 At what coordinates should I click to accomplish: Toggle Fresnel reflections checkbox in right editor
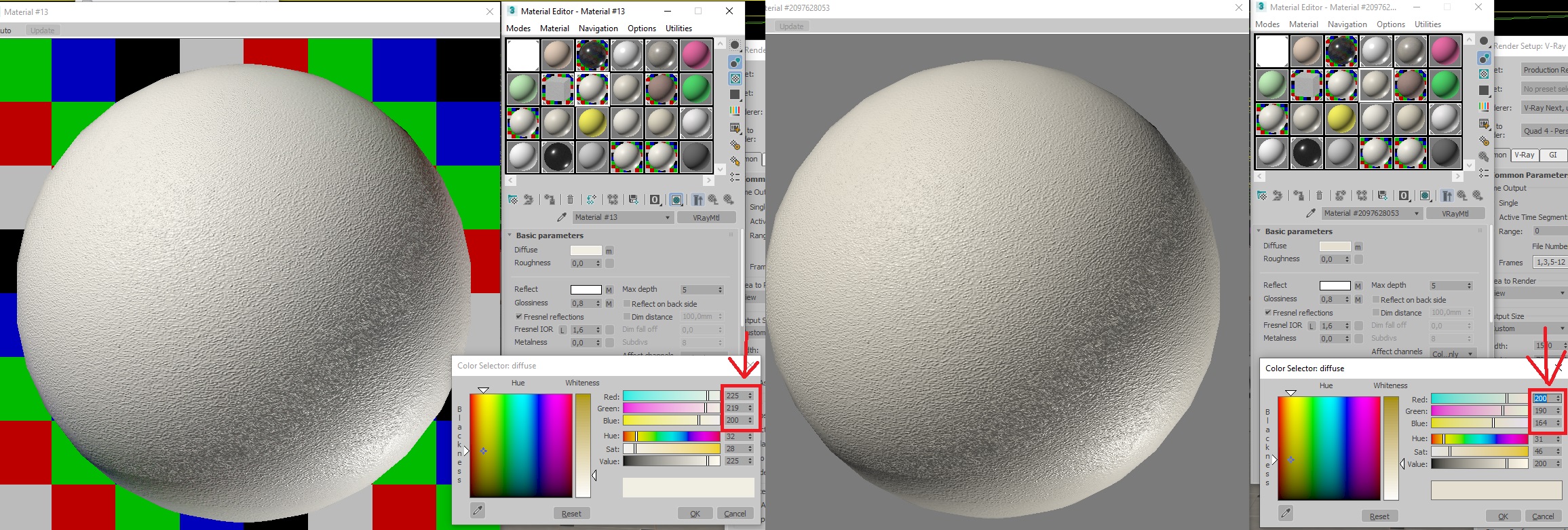1268,313
